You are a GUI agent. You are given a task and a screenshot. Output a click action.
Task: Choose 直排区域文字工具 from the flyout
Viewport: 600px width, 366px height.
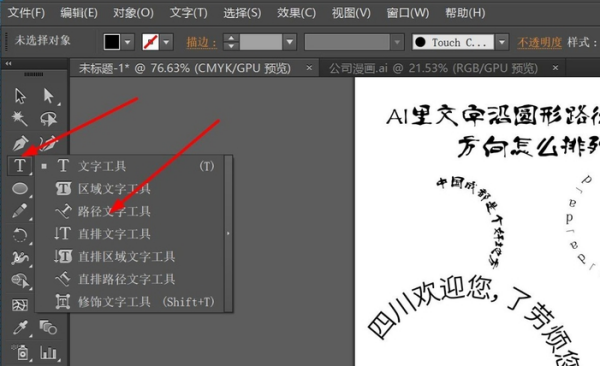pyautogui.click(x=130, y=257)
